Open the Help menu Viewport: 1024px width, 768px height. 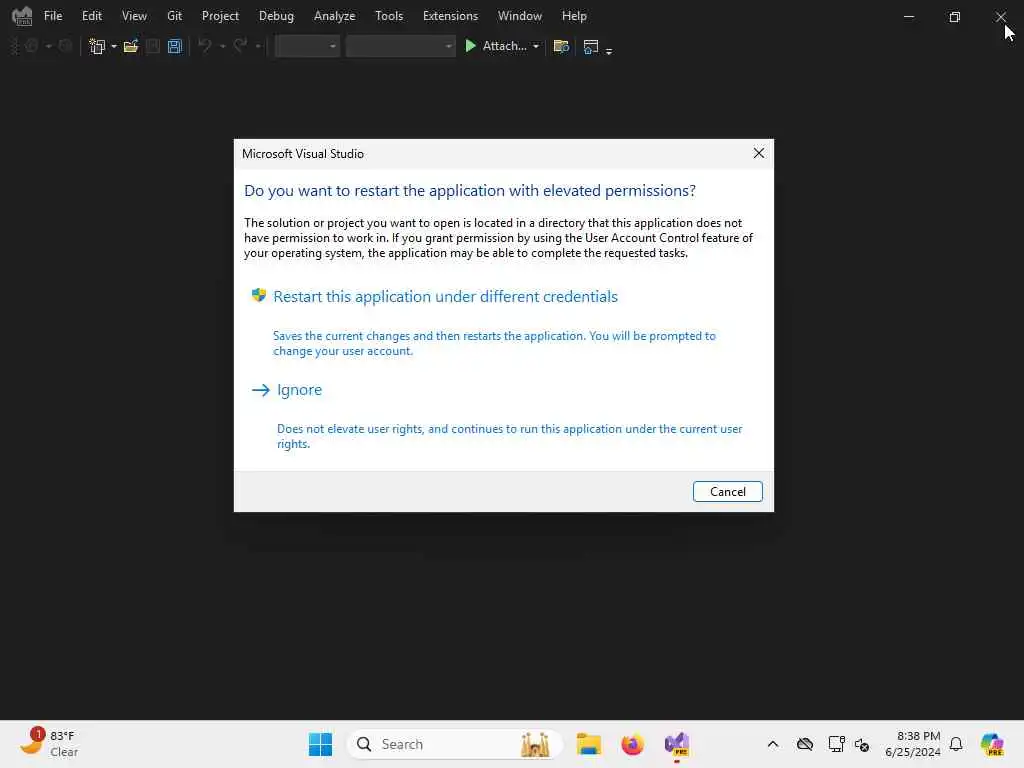click(x=574, y=16)
